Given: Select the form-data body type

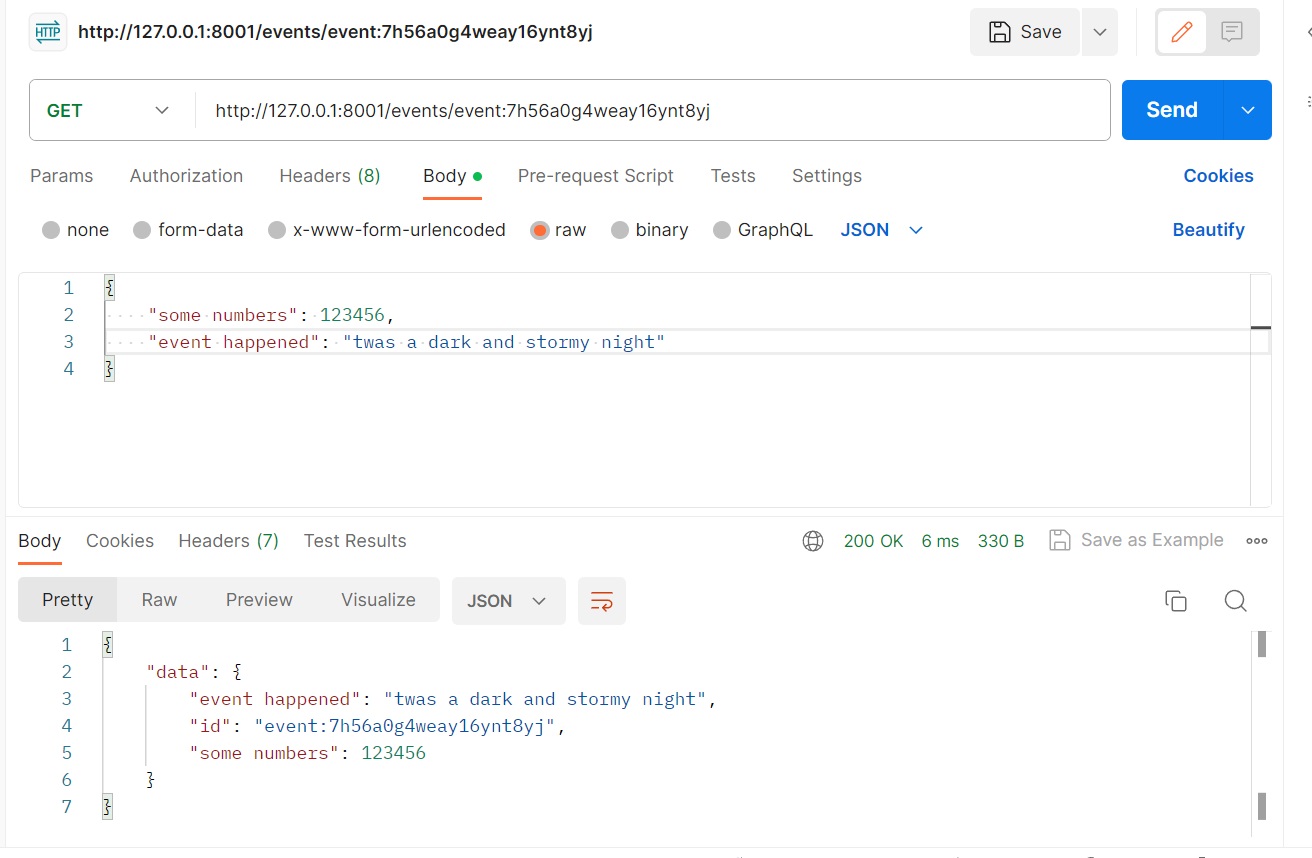Looking at the screenshot, I should coord(188,230).
